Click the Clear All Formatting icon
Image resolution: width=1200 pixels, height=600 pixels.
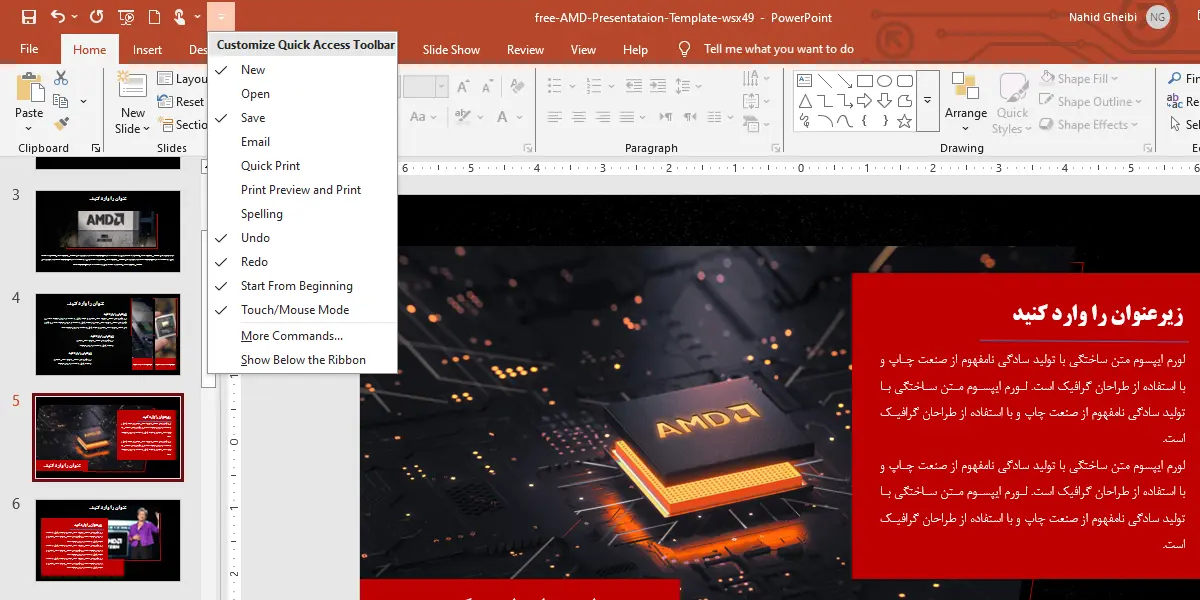coord(518,85)
